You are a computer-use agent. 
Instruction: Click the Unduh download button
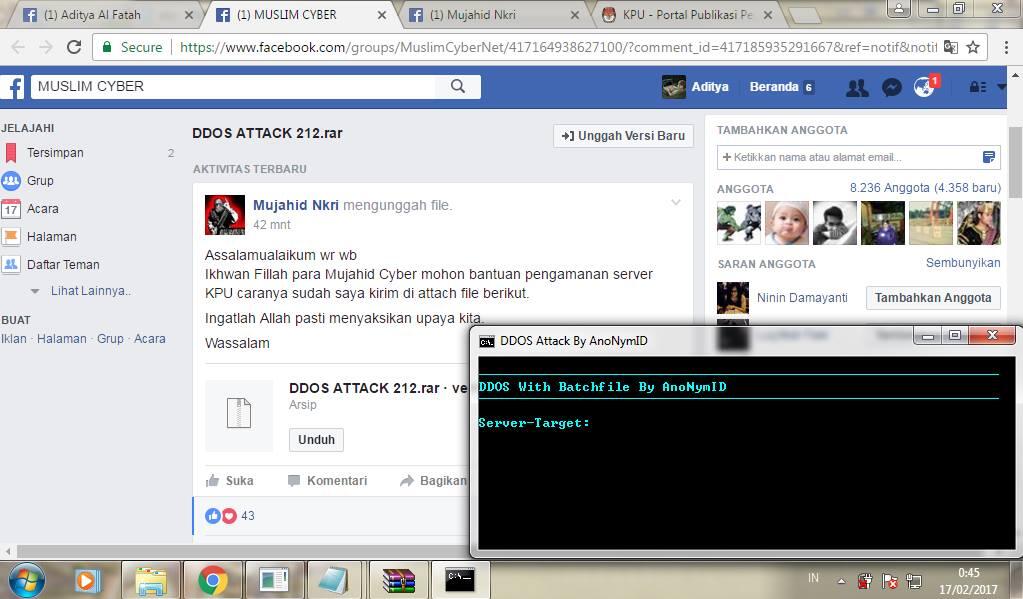[x=316, y=440]
